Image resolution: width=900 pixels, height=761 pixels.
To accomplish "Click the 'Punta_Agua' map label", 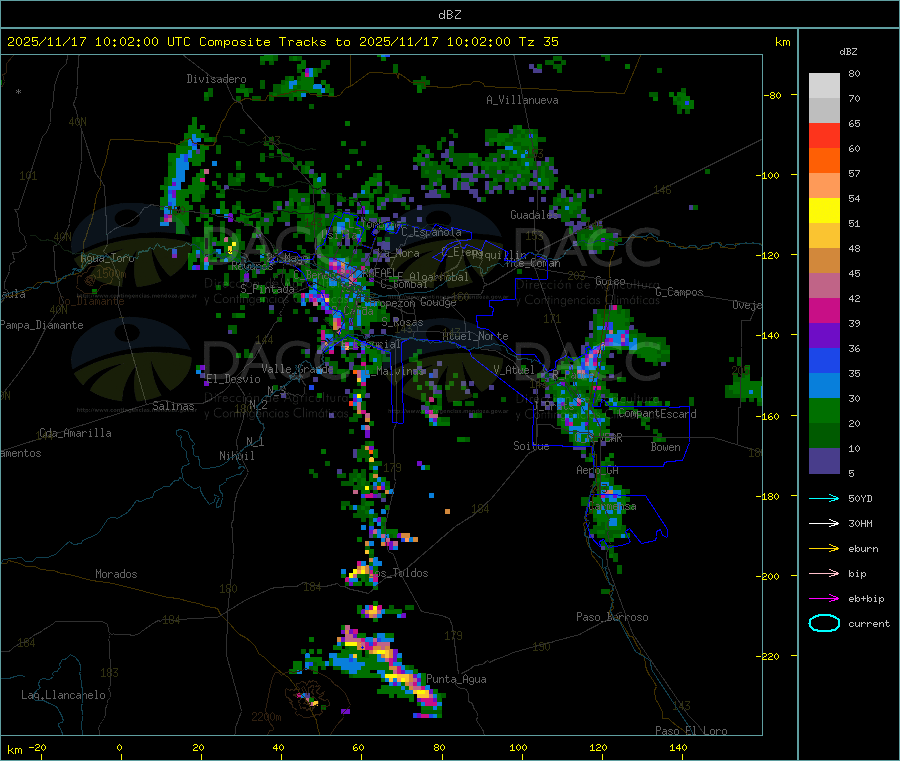I will 456,679.
